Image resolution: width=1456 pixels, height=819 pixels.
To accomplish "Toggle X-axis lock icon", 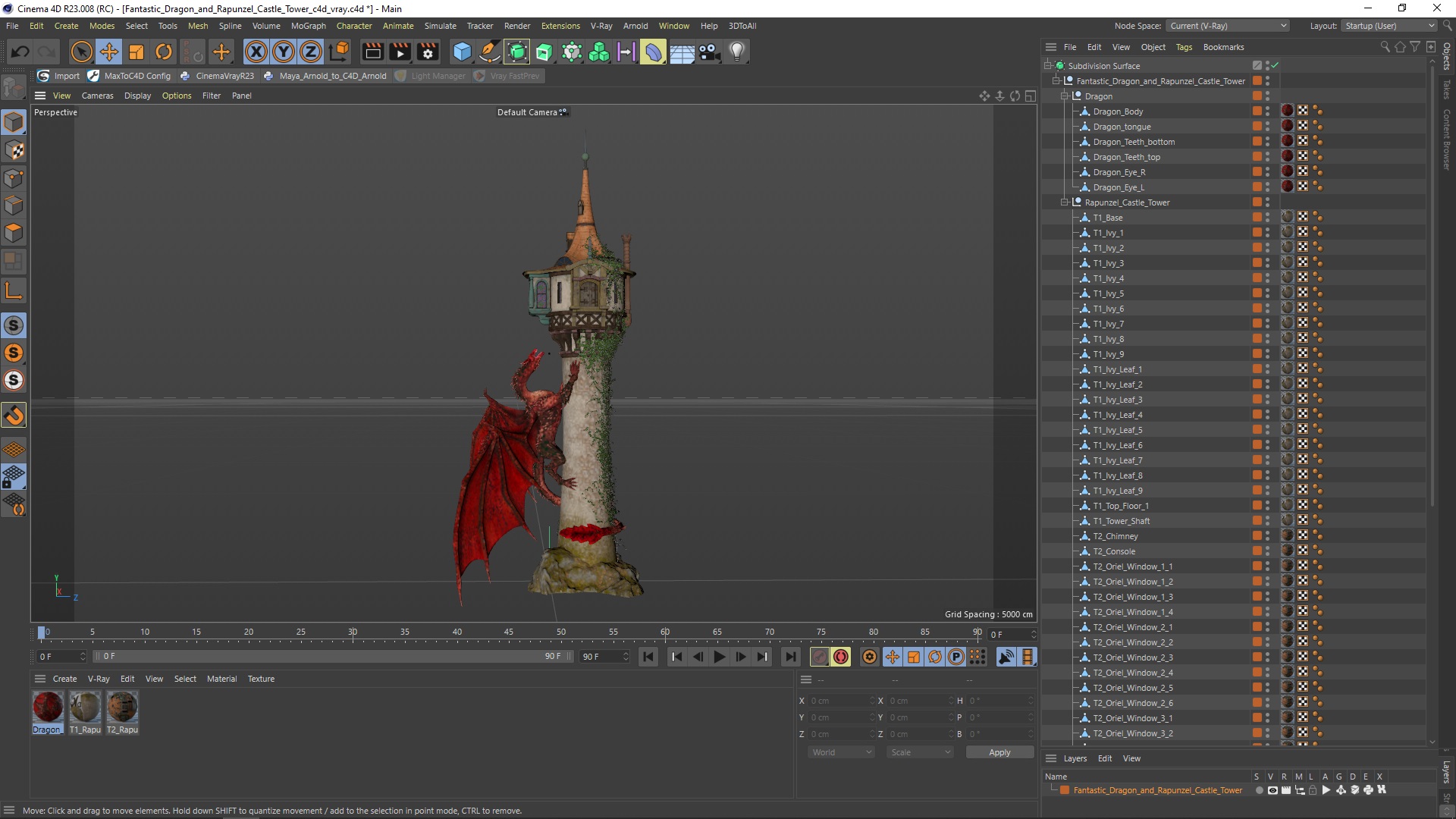I will (256, 52).
